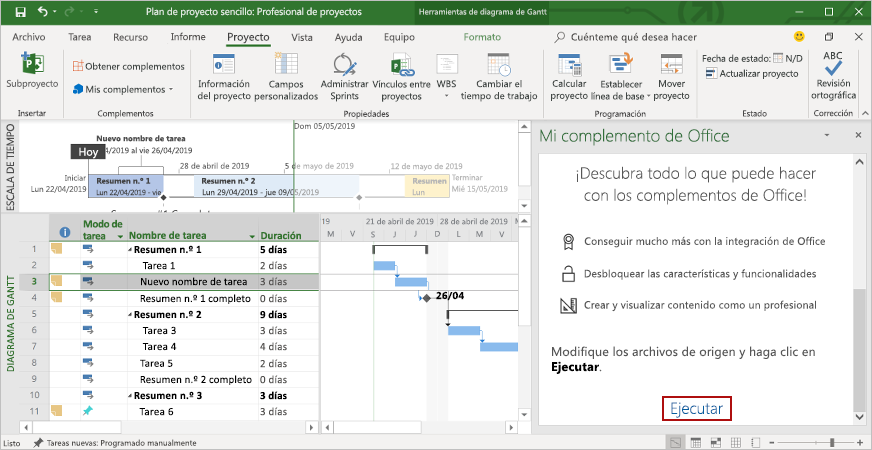The width and height of the screenshot is (872, 450).
Task: Click auto-schedule mode icon for Tarea 1
Action: click(88, 265)
